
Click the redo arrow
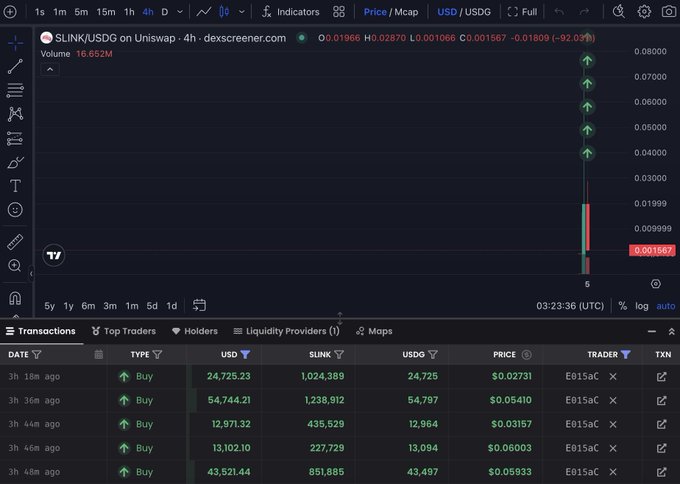584,12
